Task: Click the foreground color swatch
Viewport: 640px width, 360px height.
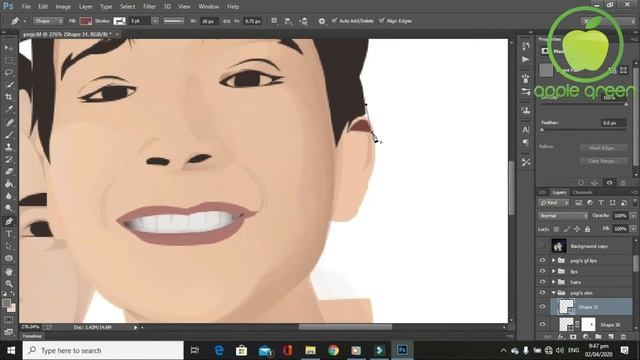Action: point(6,303)
